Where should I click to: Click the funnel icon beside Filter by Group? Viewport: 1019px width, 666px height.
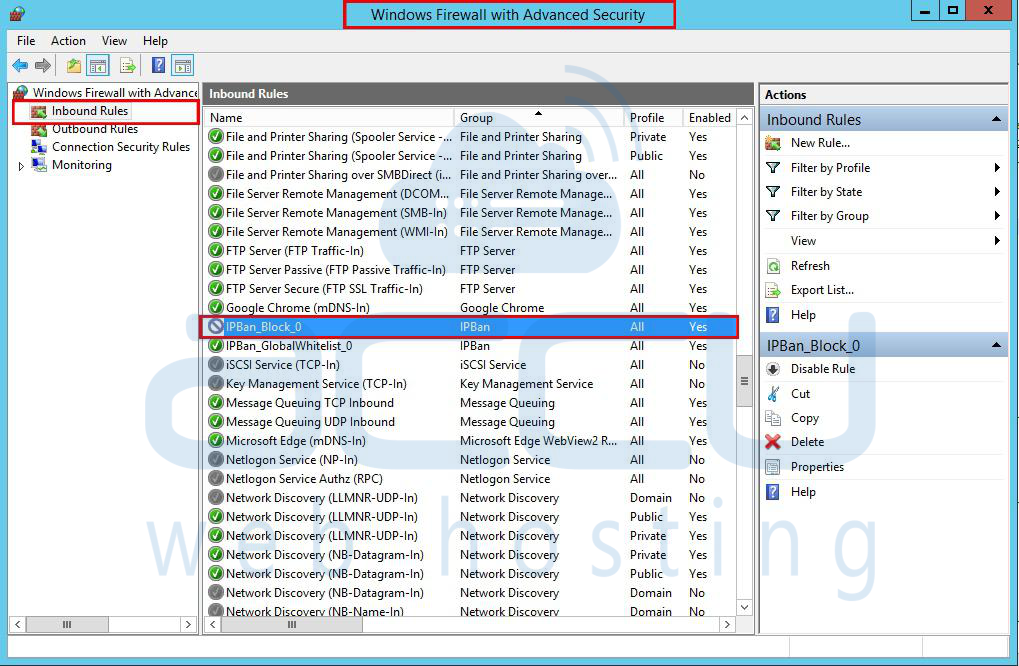pyautogui.click(x=773, y=216)
